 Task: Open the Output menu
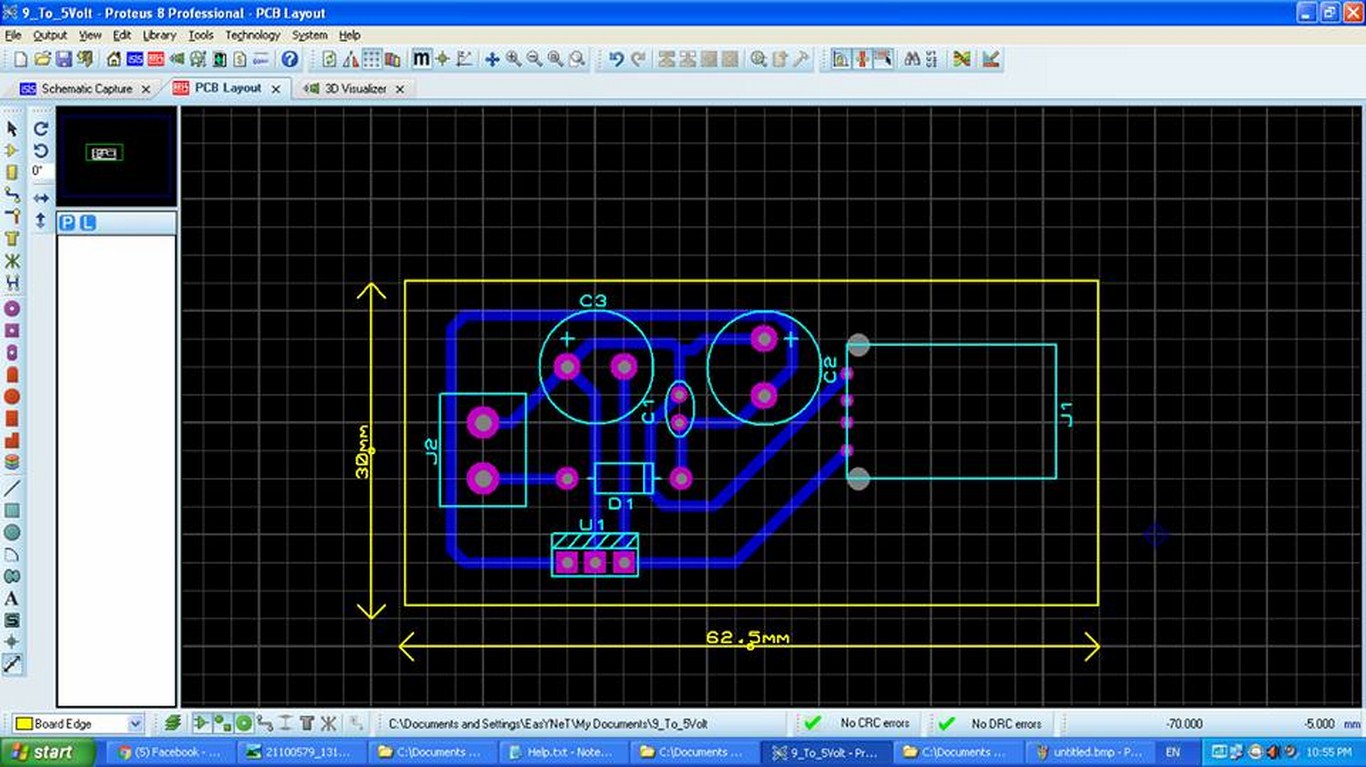point(50,35)
